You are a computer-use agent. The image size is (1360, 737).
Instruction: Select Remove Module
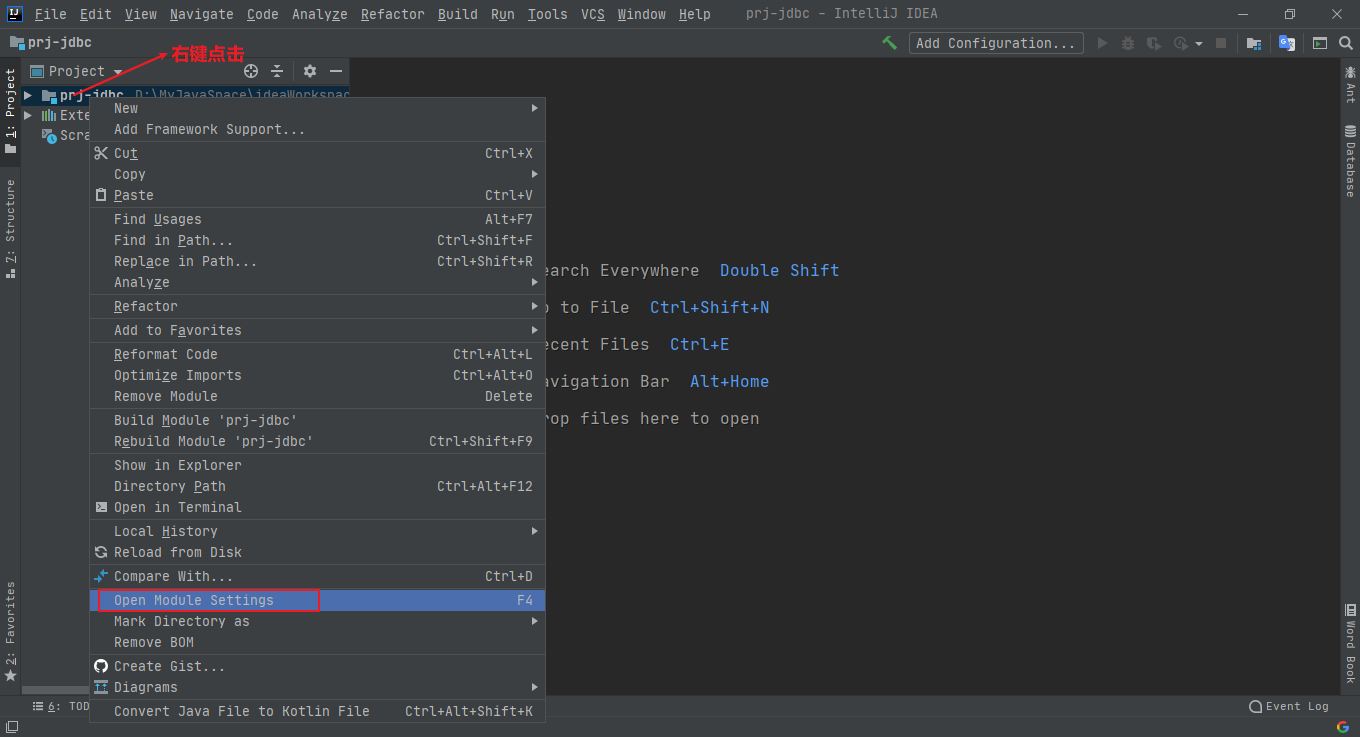click(318, 396)
